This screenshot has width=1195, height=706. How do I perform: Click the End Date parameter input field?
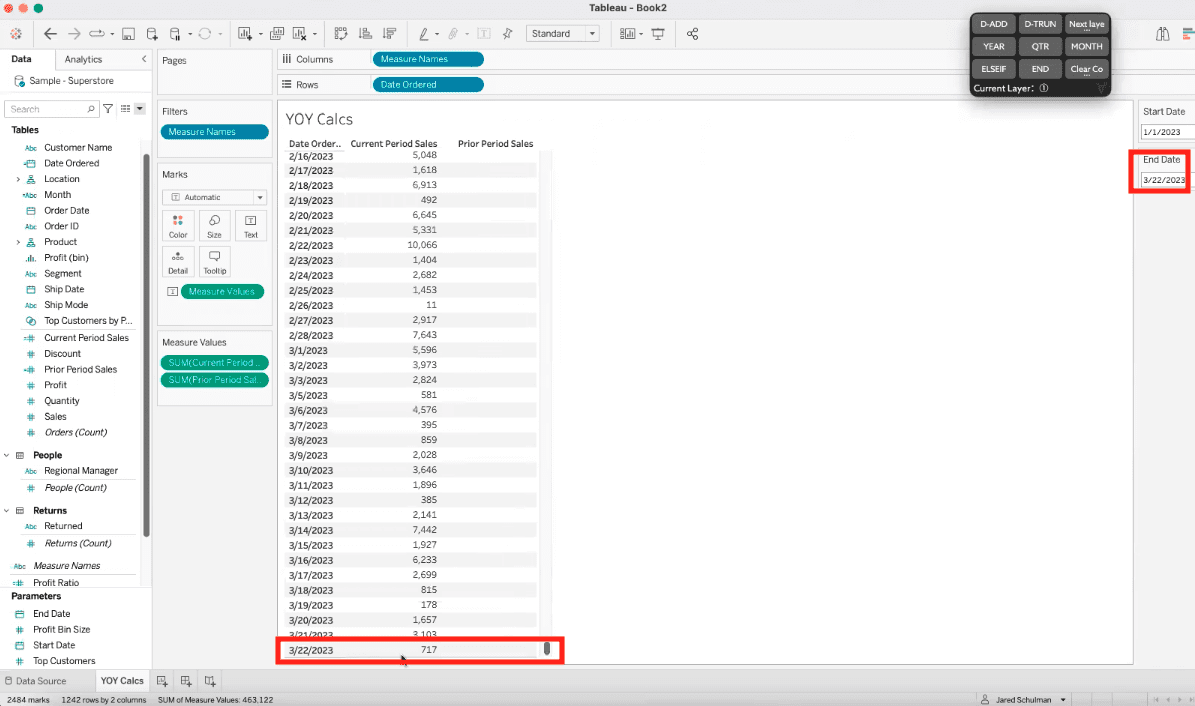[1163, 180]
